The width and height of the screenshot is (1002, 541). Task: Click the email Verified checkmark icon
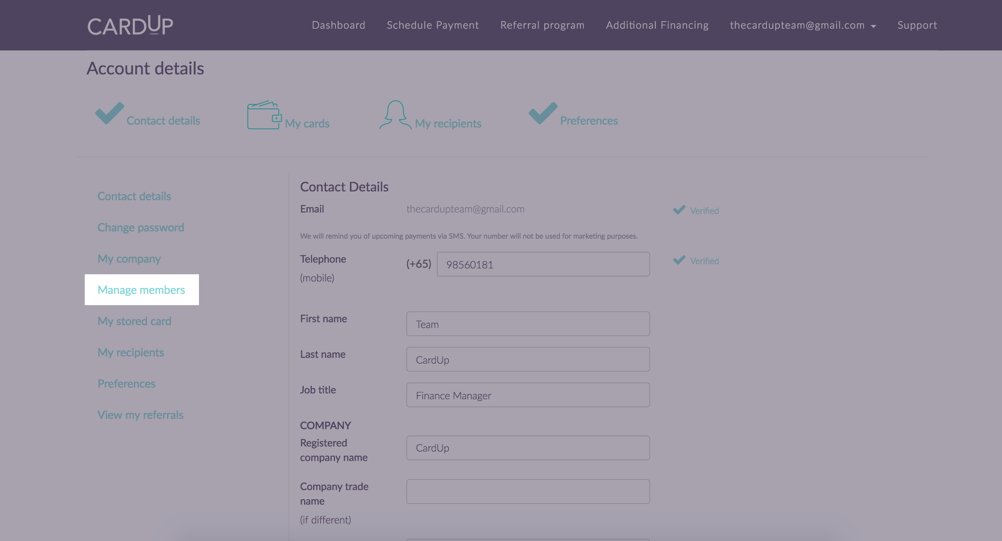tap(679, 210)
